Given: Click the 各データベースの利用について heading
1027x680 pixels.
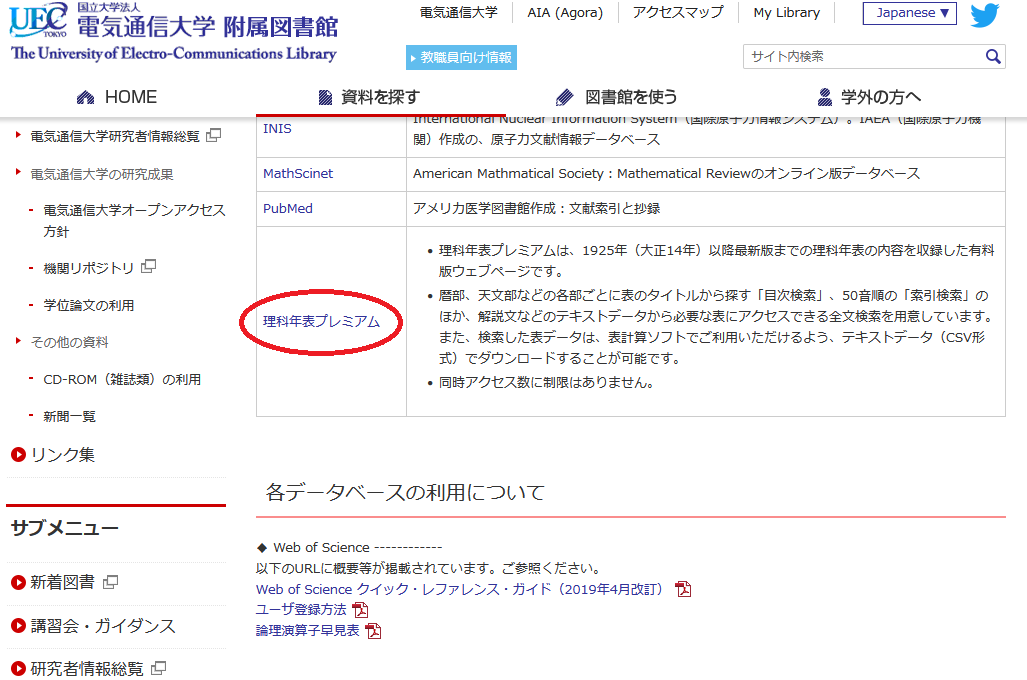Looking at the screenshot, I should tap(405, 492).
